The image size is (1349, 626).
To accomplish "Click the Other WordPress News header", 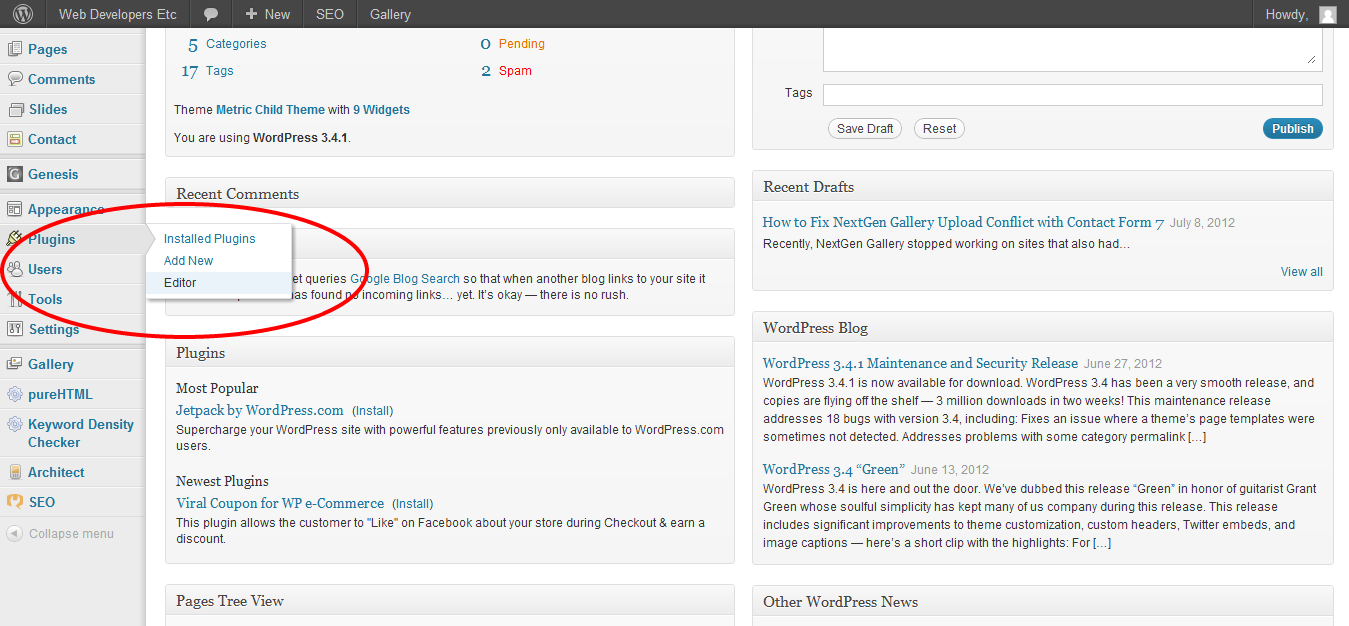I will pos(1042,602).
